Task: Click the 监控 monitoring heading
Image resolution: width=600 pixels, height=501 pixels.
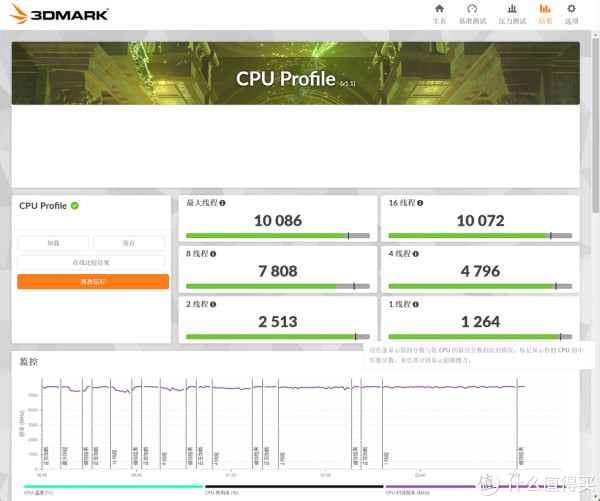Action: (29, 362)
